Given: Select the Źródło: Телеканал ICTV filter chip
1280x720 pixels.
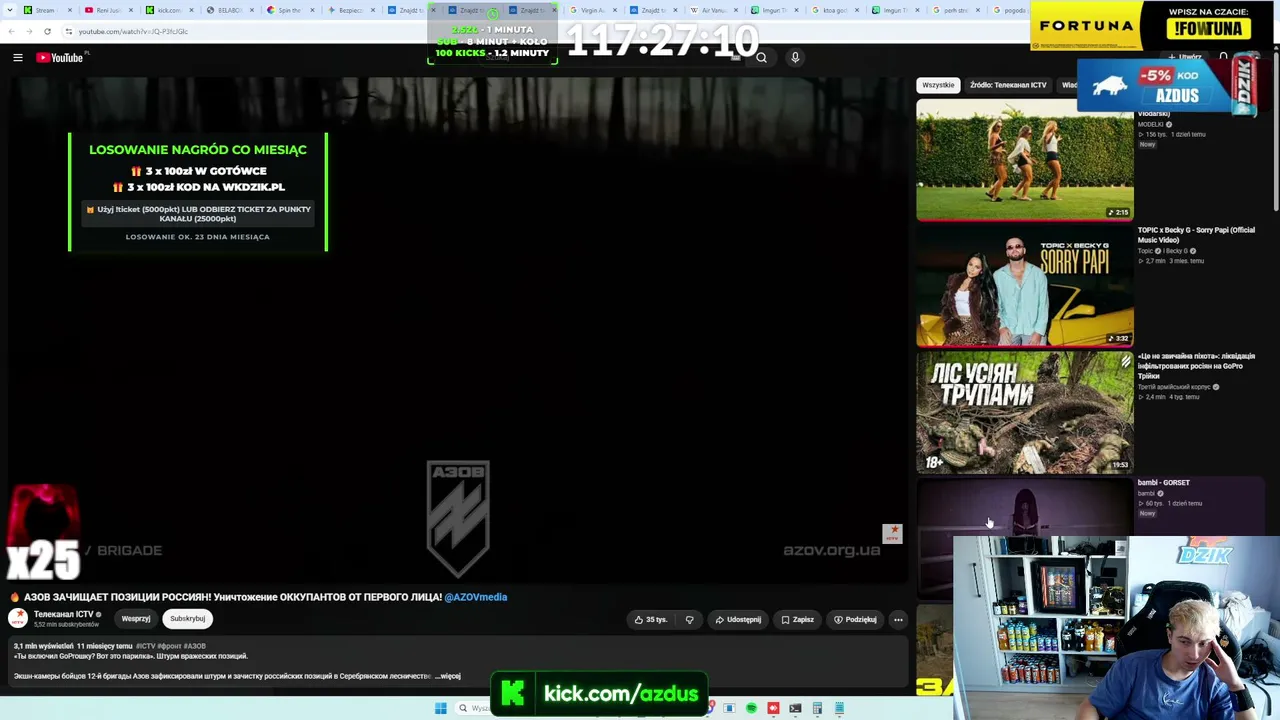Looking at the screenshot, I should coord(1008,85).
